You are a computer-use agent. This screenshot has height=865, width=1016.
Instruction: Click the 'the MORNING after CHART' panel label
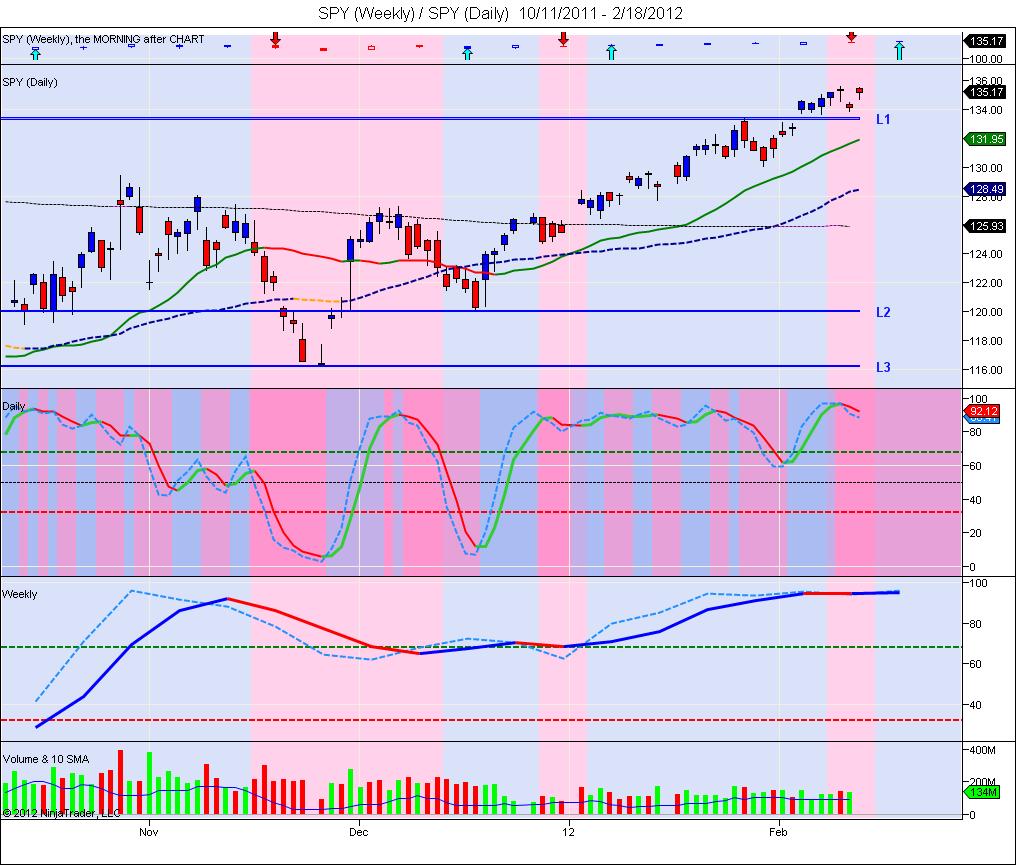click(139, 40)
